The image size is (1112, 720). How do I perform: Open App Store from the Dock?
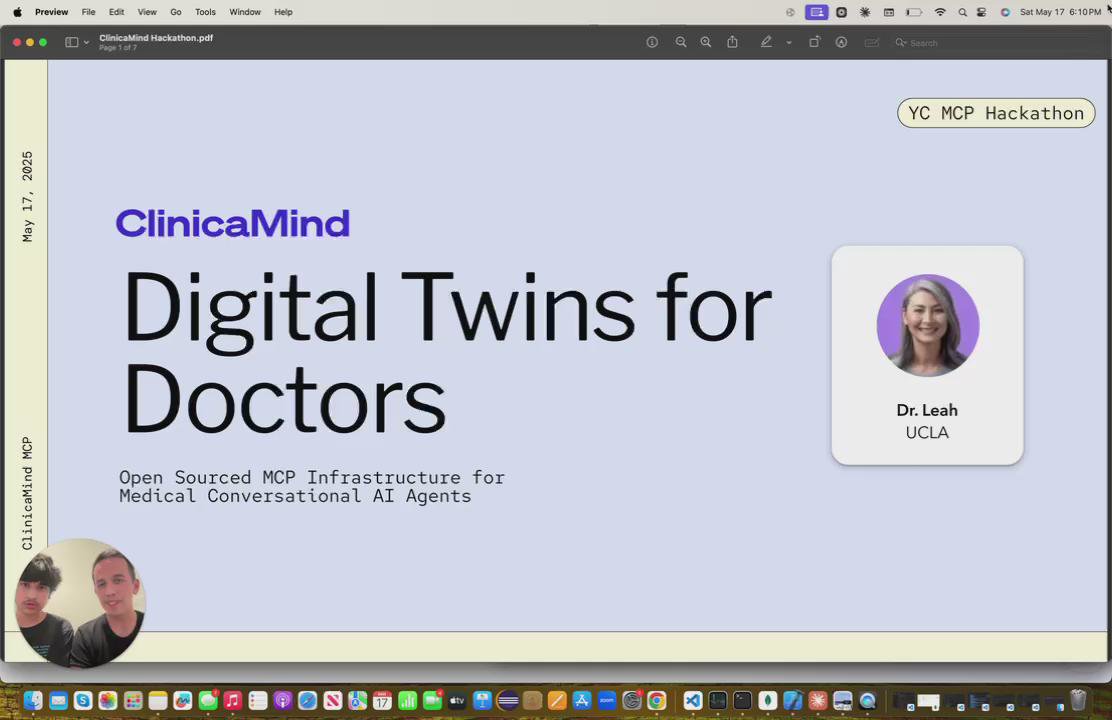coord(582,701)
